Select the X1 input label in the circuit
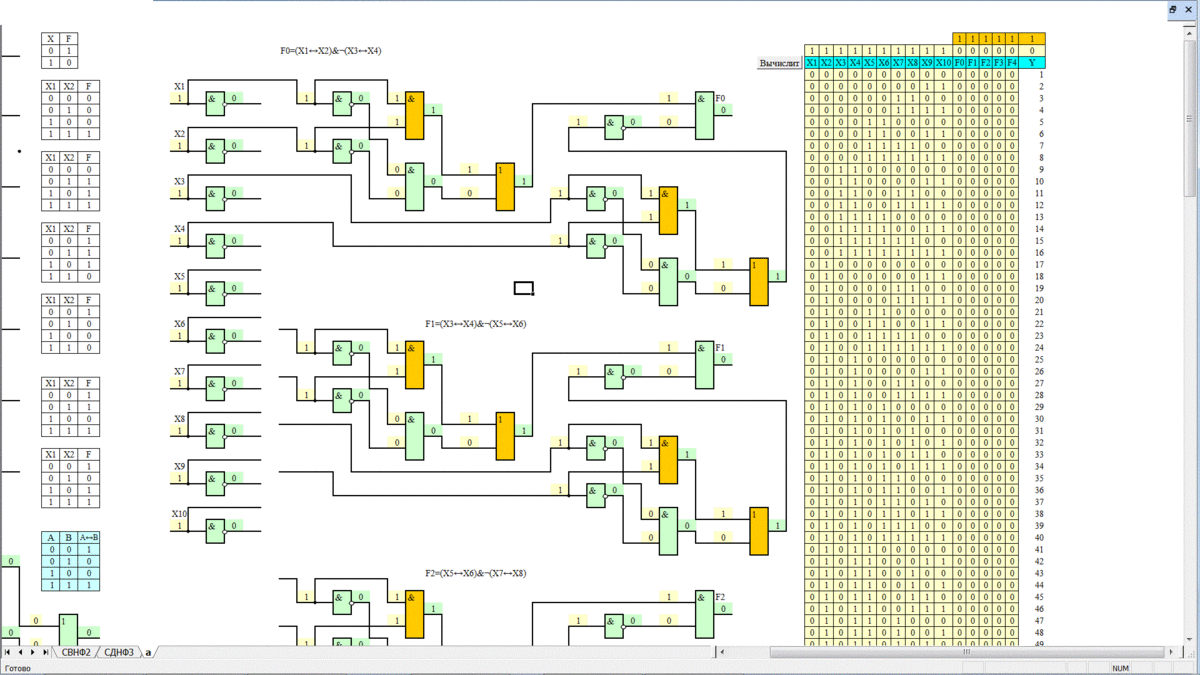The width and height of the screenshot is (1200, 675). pyautogui.click(x=179, y=87)
